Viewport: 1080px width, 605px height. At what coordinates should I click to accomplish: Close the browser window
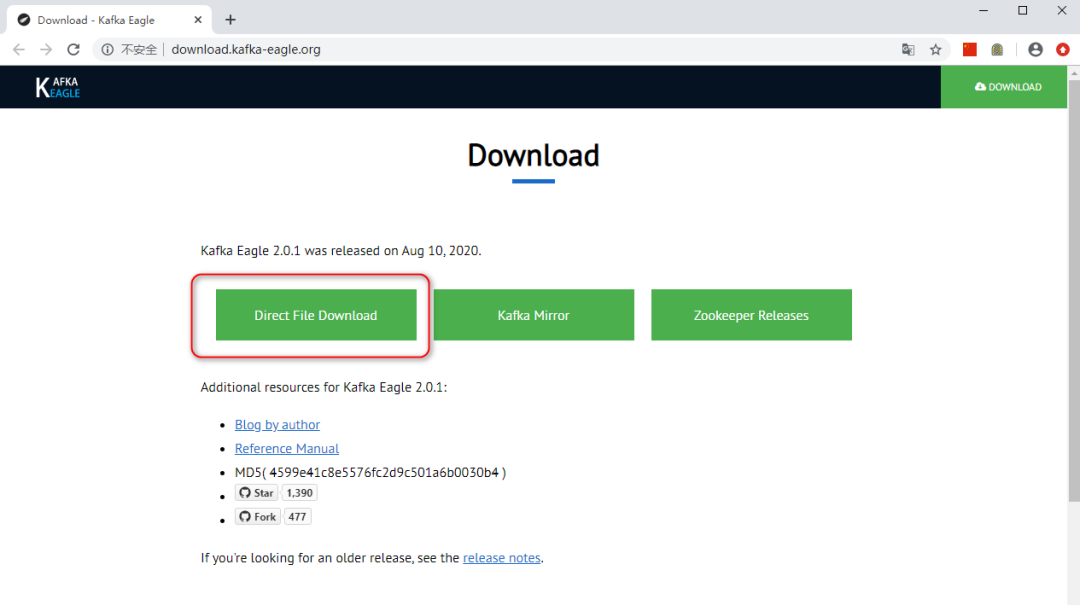tap(1061, 10)
